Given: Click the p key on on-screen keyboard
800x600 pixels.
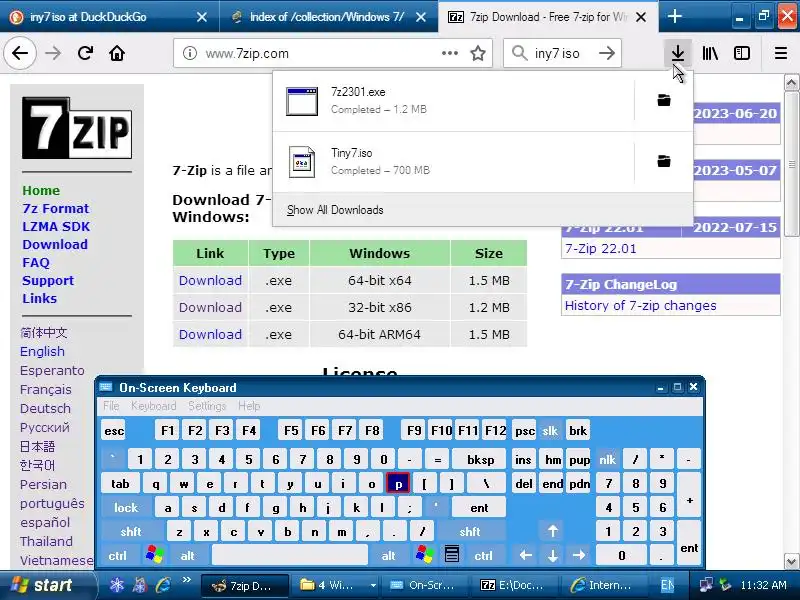Looking at the screenshot, I should [398, 484].
